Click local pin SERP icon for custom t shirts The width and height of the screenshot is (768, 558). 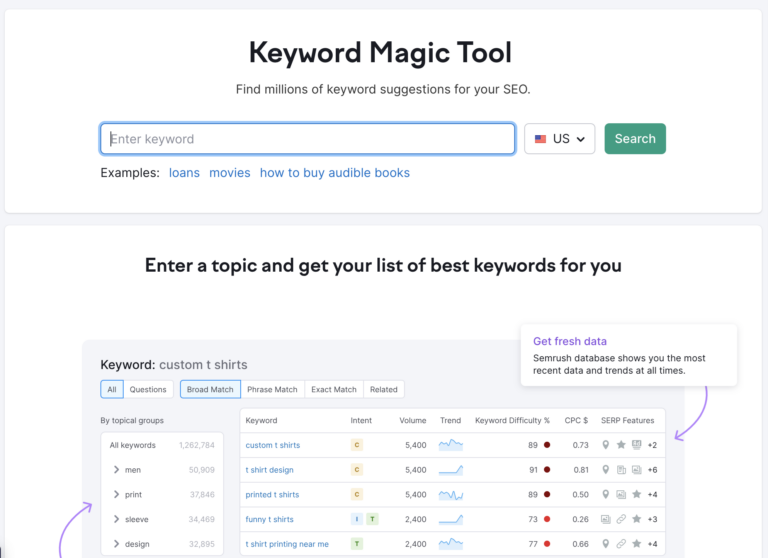606,445
